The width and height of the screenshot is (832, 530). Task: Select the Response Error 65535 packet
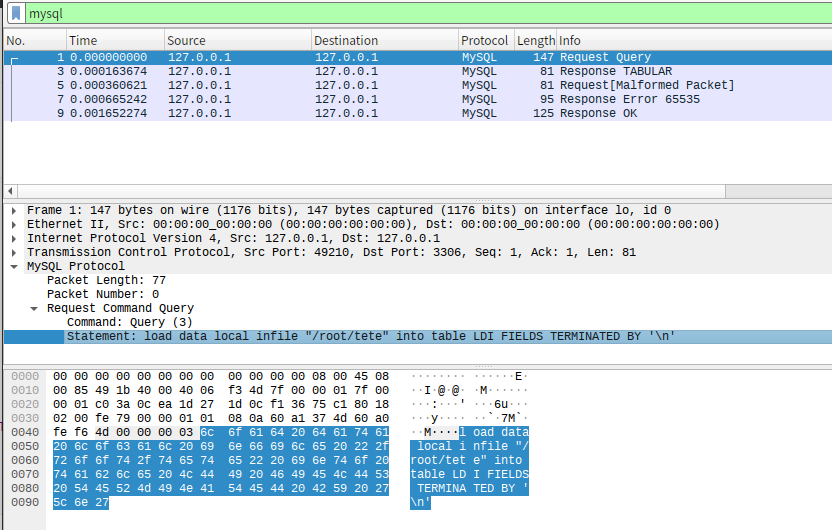pos(400,100)
